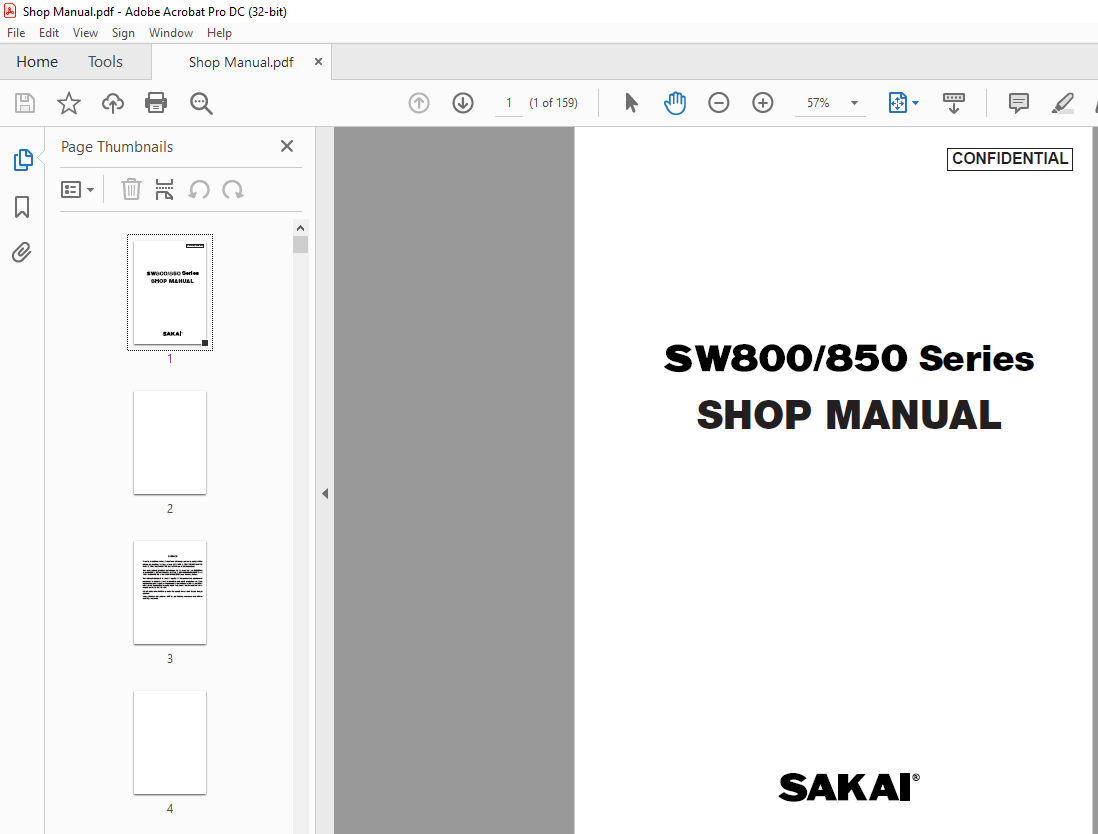
Task: Click the cloud upload icon
Action: [x=113, y=103]
